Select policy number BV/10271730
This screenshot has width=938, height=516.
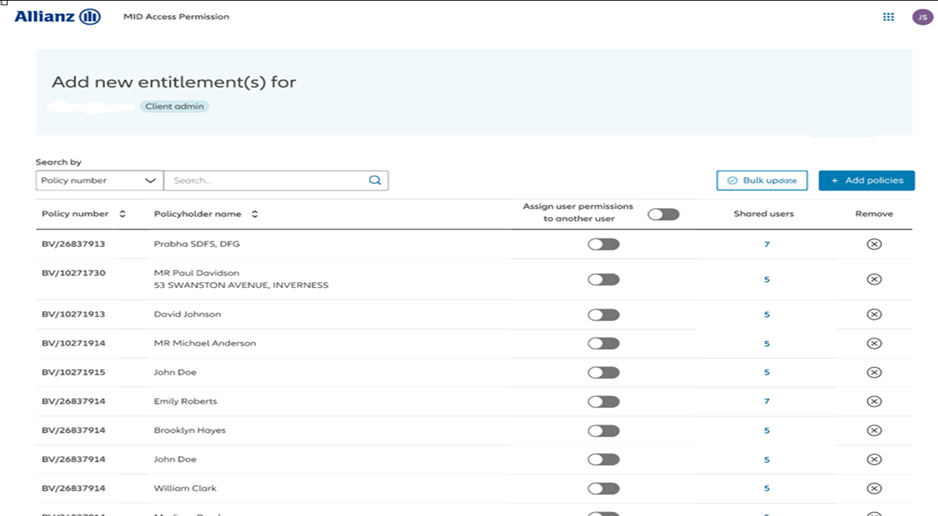pyautogui.click(x=74, y=273)
